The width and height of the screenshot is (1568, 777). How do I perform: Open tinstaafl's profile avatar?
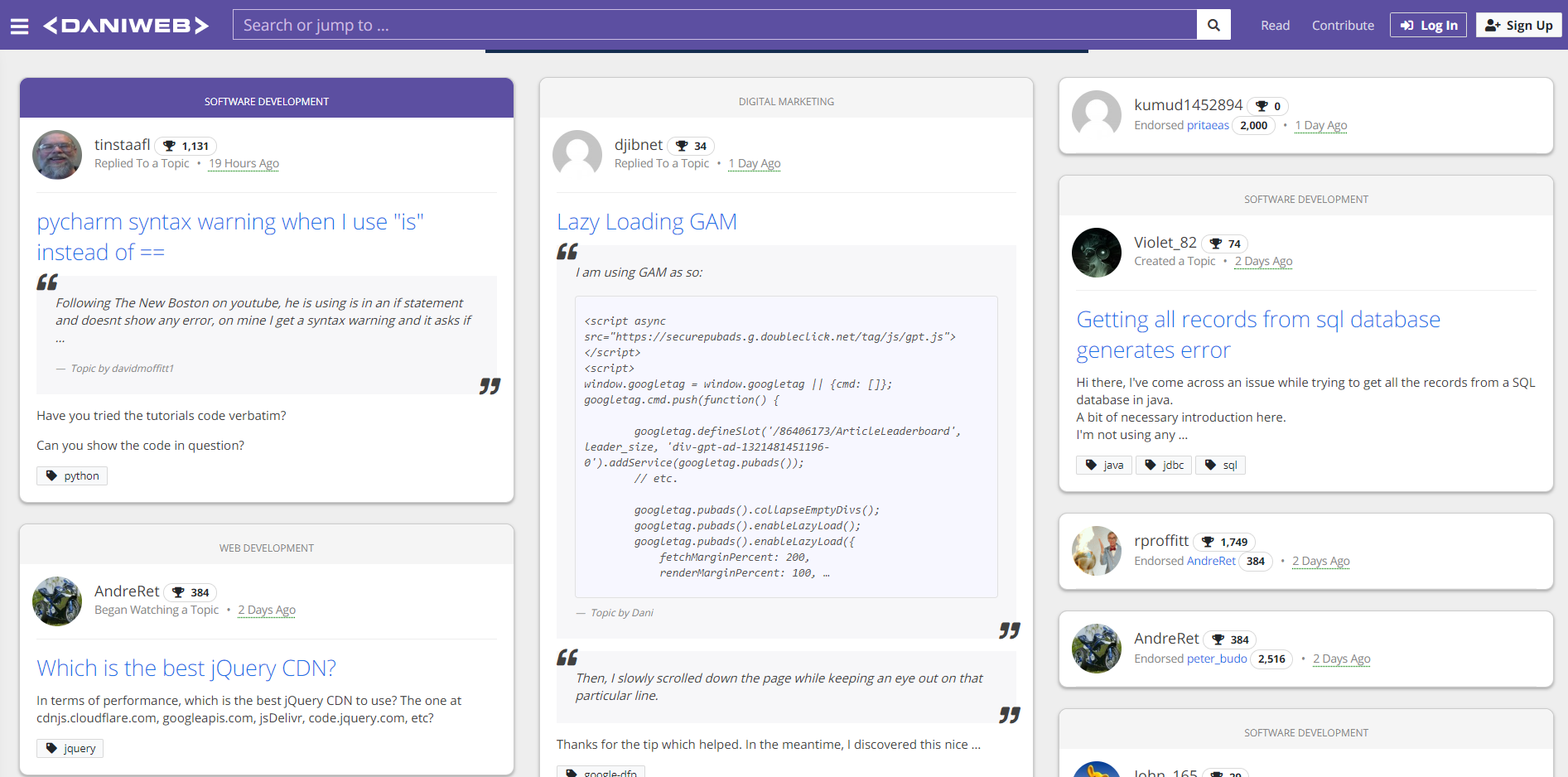click(57, 155)
